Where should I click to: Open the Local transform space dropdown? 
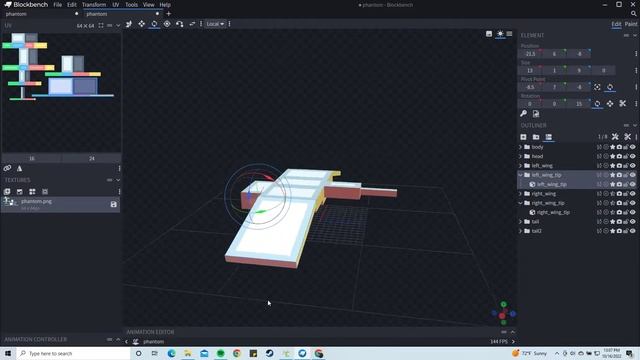tap(215, 24)
